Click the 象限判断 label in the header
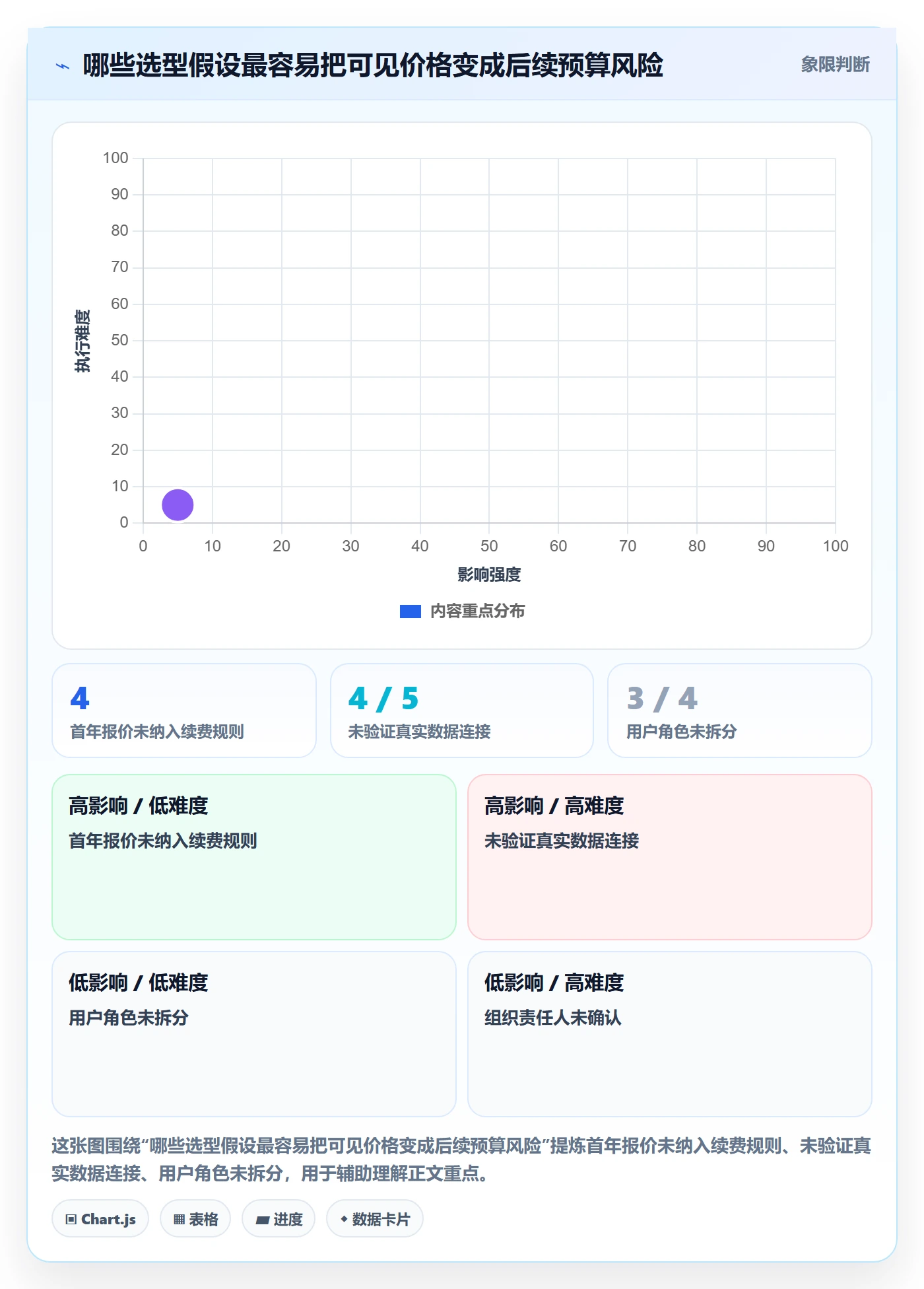 point(835,64)
